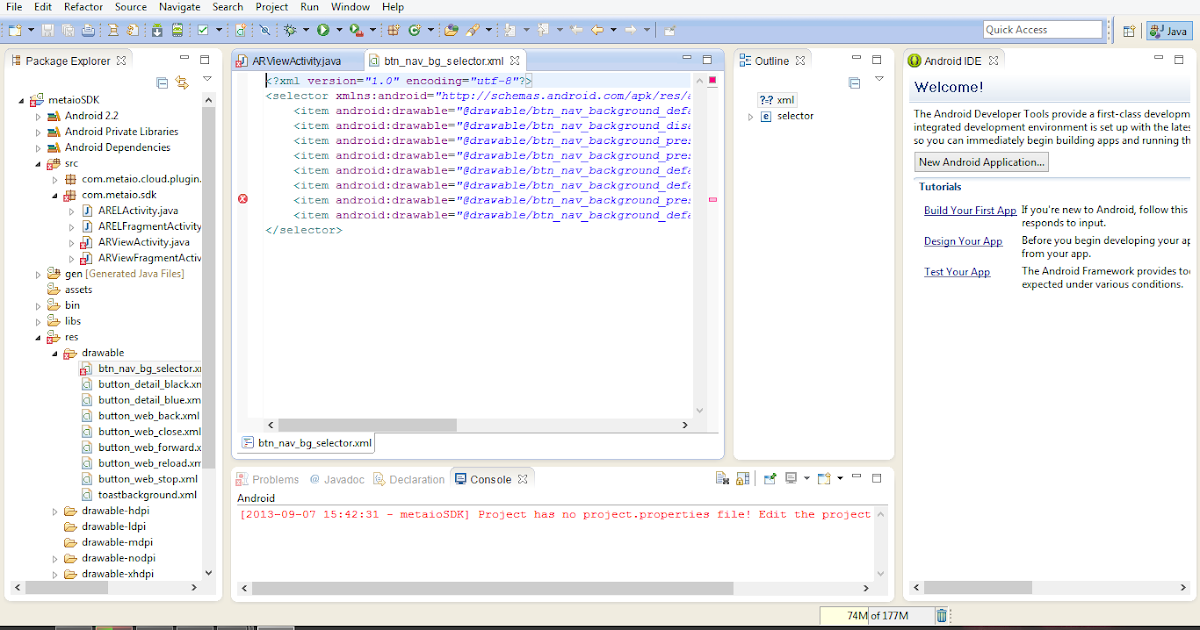Expand the selector node in Outline

tap(751, 116)
